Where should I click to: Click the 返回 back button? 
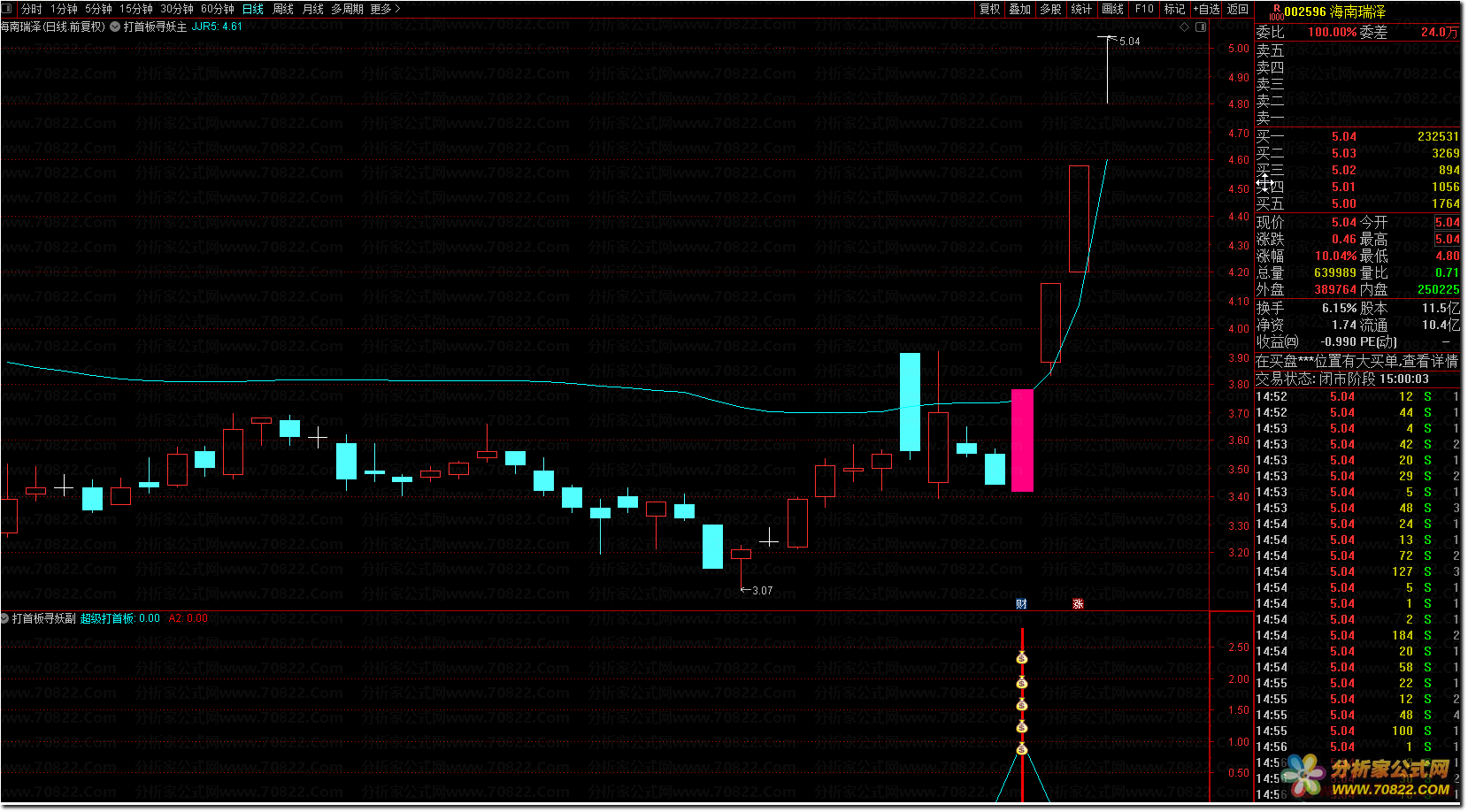[x=1238, y=9]
